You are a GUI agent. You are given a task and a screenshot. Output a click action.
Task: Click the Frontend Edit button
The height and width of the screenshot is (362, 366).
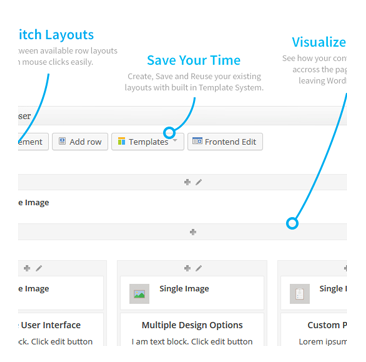[x=225, y=142]
